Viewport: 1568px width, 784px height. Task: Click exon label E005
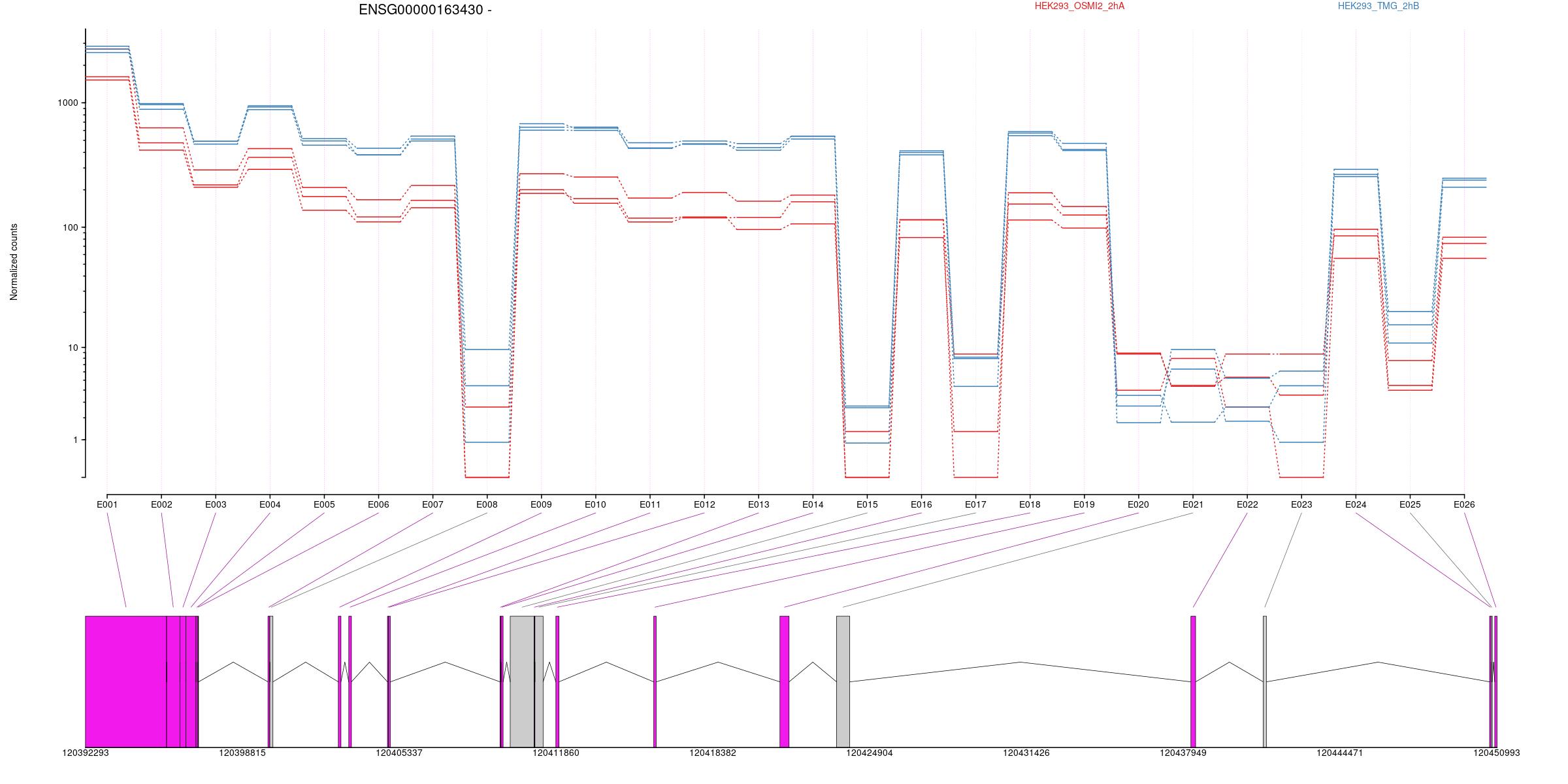coord(324,504)
